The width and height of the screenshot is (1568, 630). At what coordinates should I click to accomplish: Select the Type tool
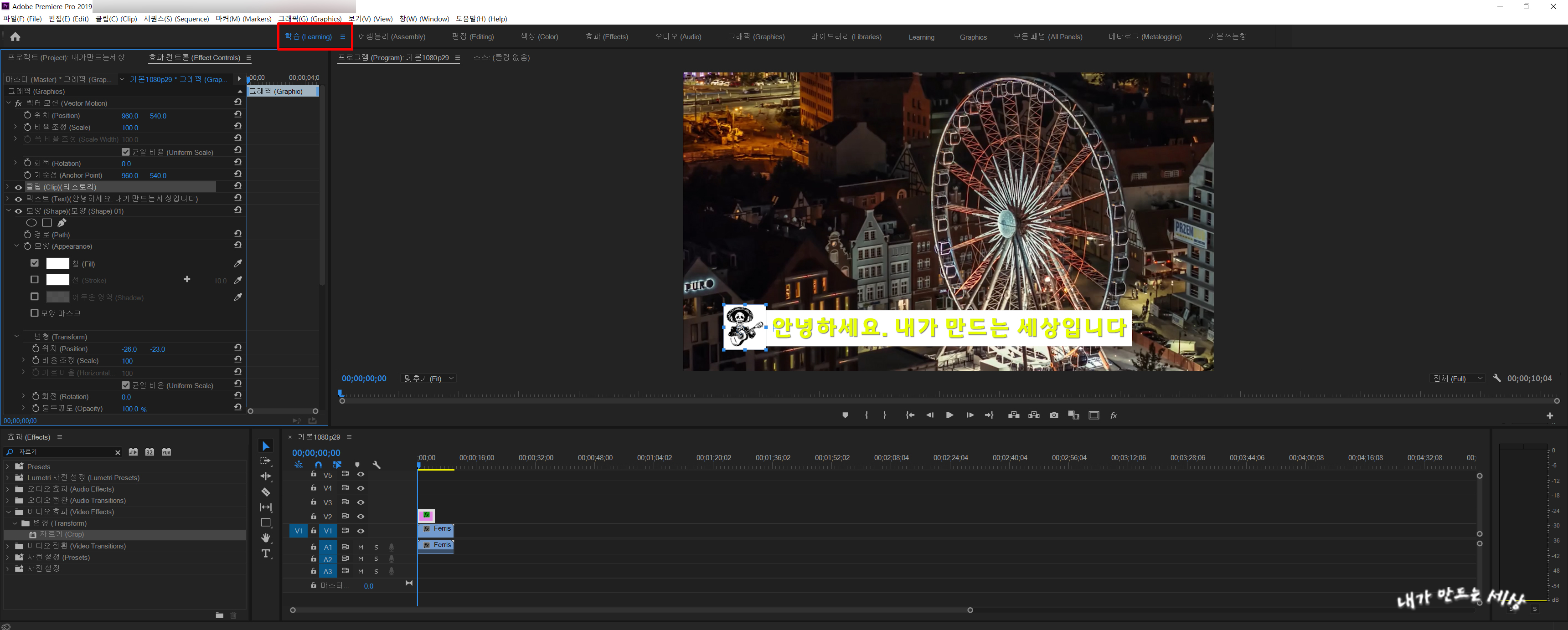(265, 553)
